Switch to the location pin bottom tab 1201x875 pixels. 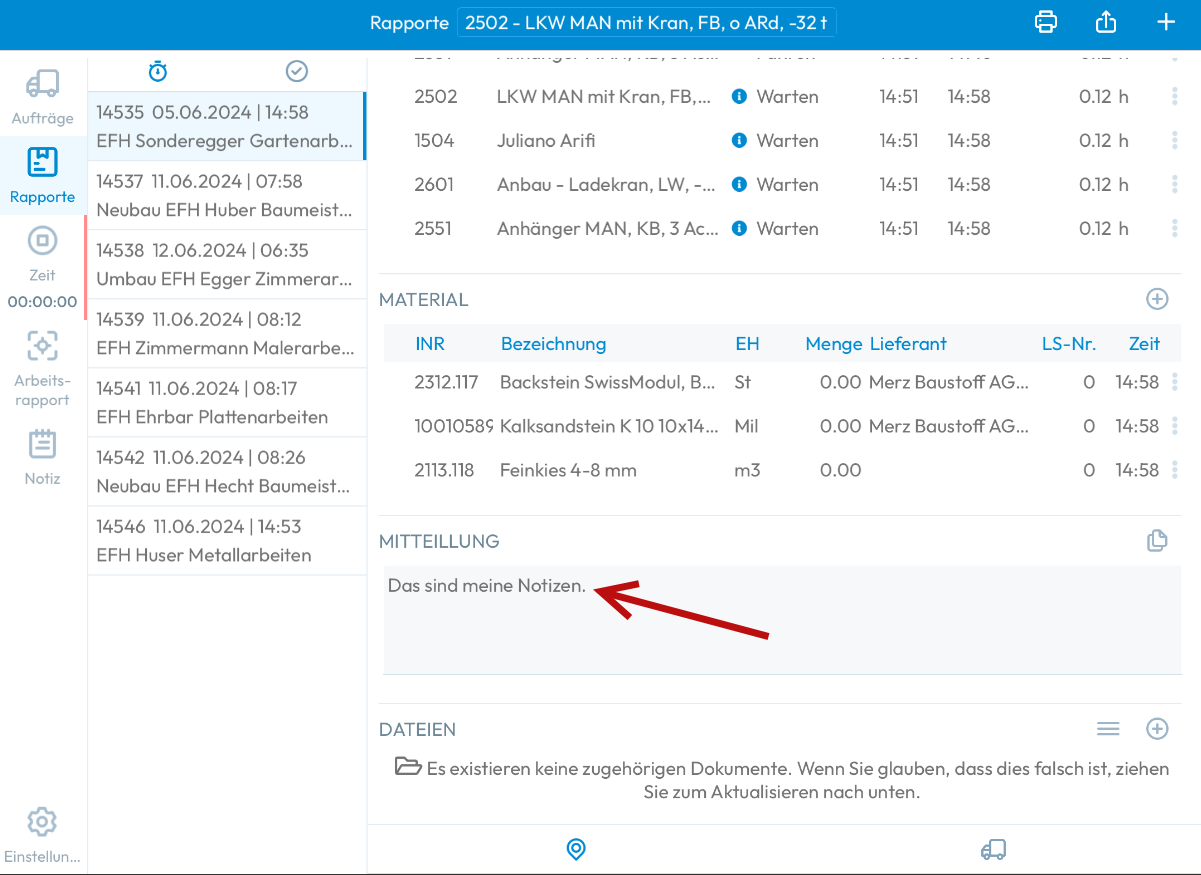click(x=576, y=850)
